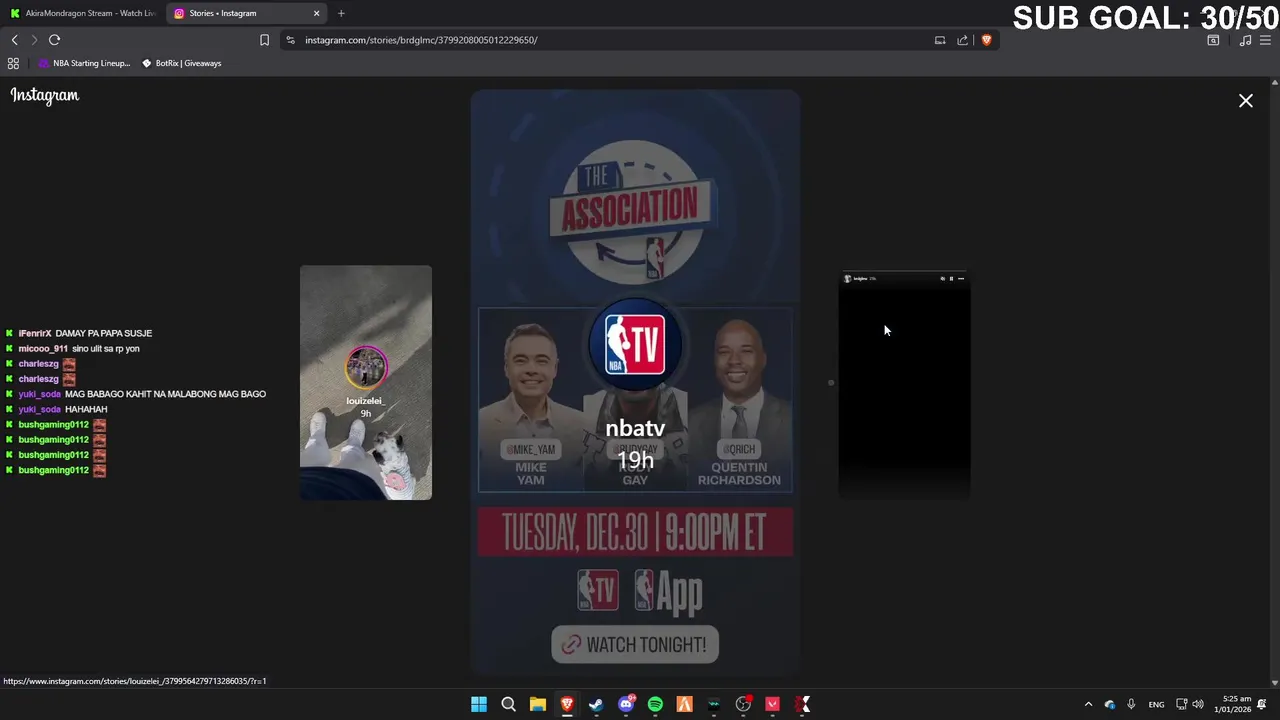Open the Windows Start menu

479,704
